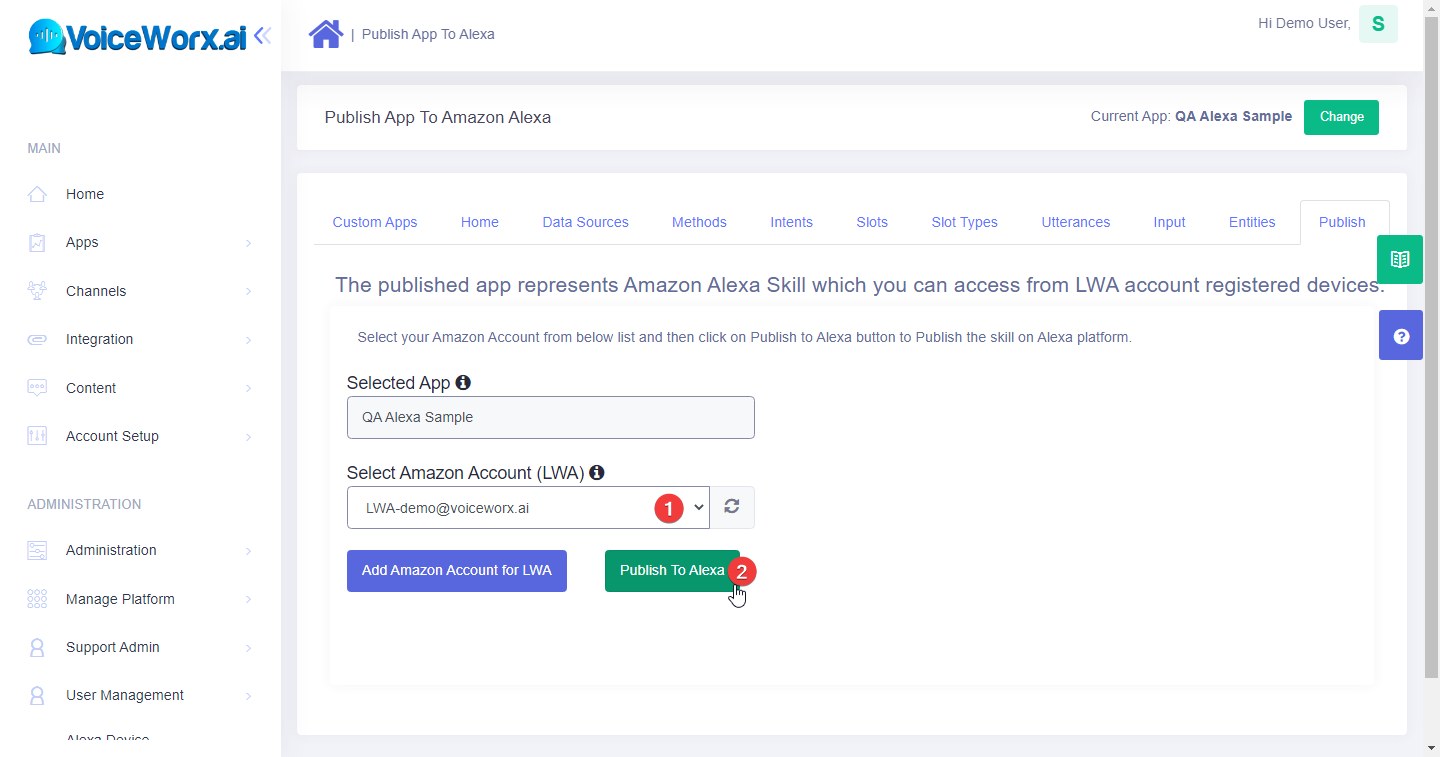
Task: Open the user avatar S menu
Action: [1378, 24]
